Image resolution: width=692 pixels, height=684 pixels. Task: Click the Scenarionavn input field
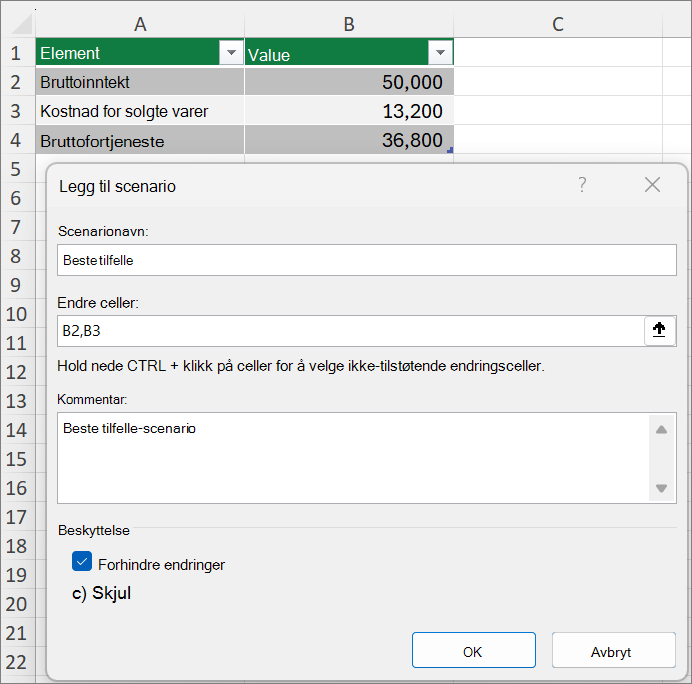point(366,260)
